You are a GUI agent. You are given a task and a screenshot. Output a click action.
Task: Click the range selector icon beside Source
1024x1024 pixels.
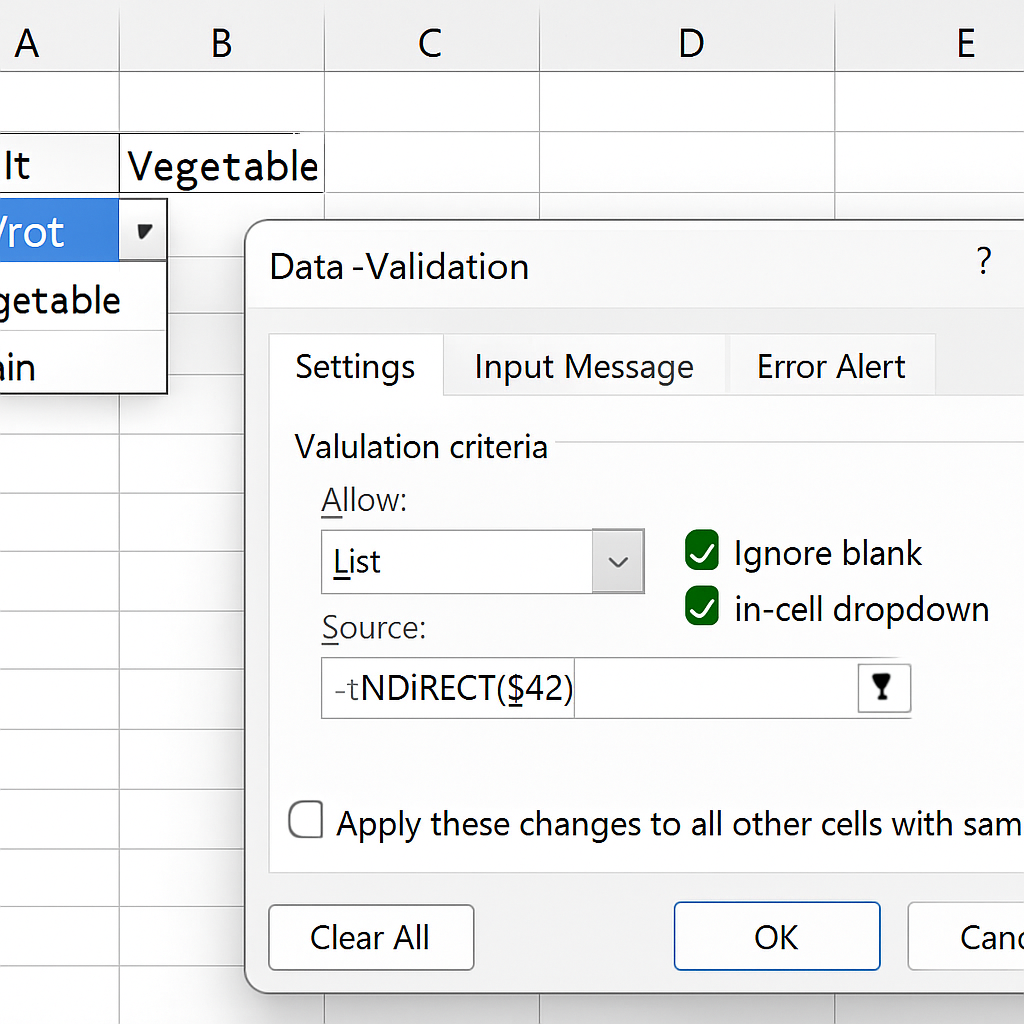coord(884,687)
